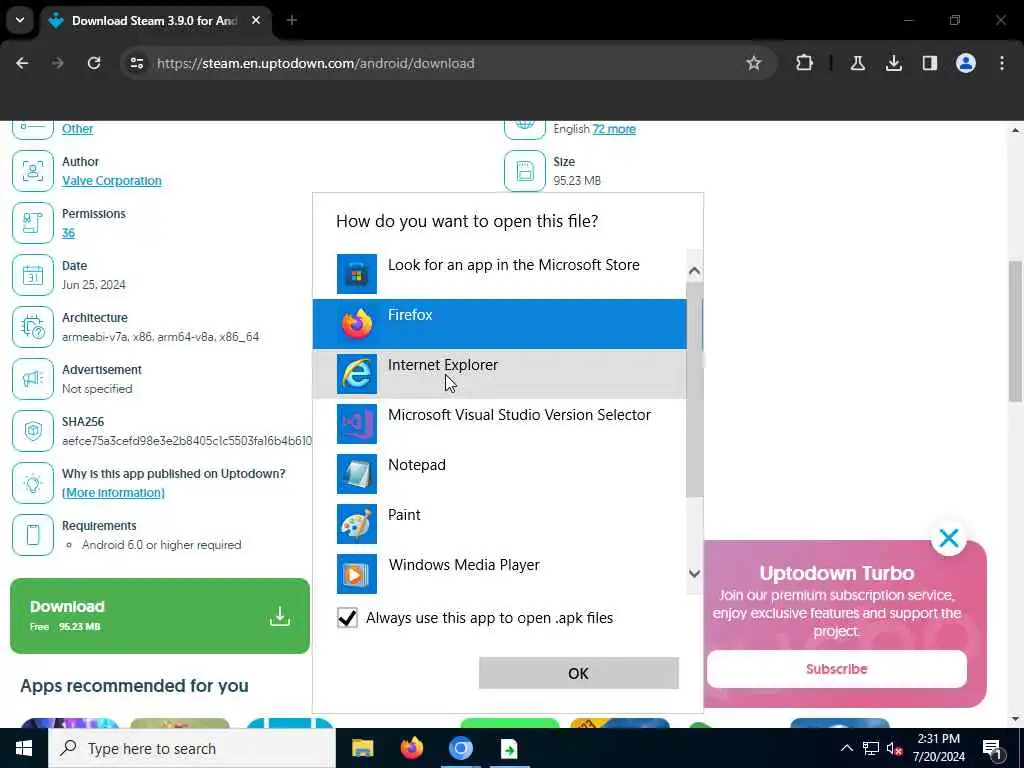Click the Architecture icon

tap(33, 327)
